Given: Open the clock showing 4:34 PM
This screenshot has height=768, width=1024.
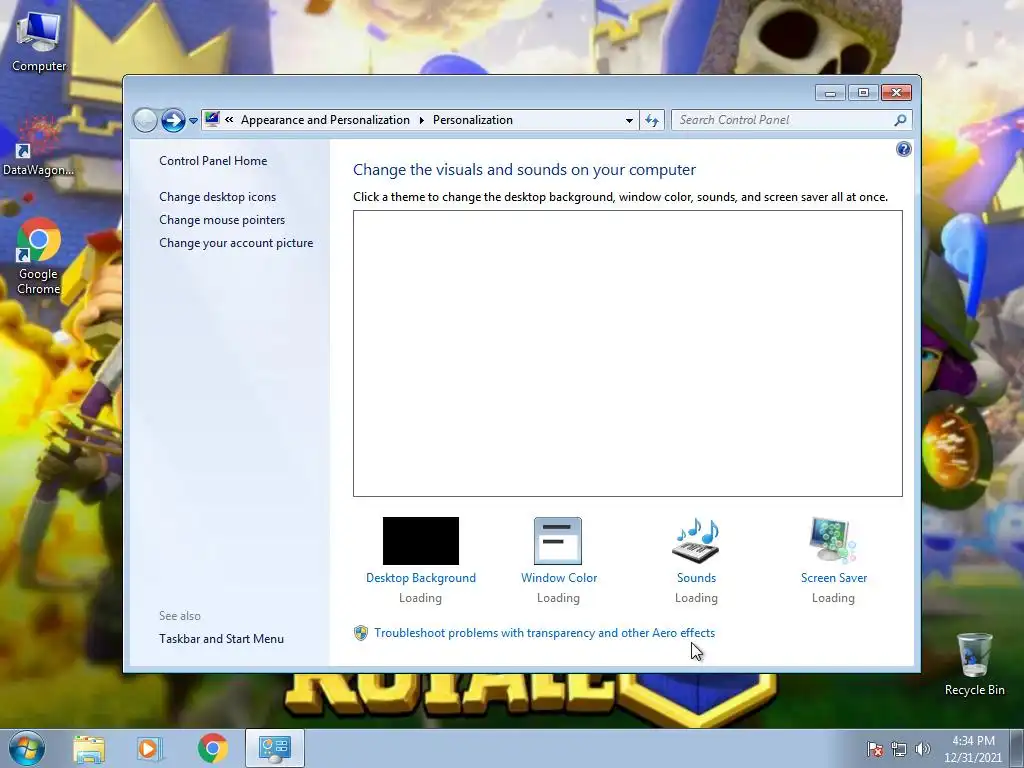Looking at the screenshot, I should [972, 748].
